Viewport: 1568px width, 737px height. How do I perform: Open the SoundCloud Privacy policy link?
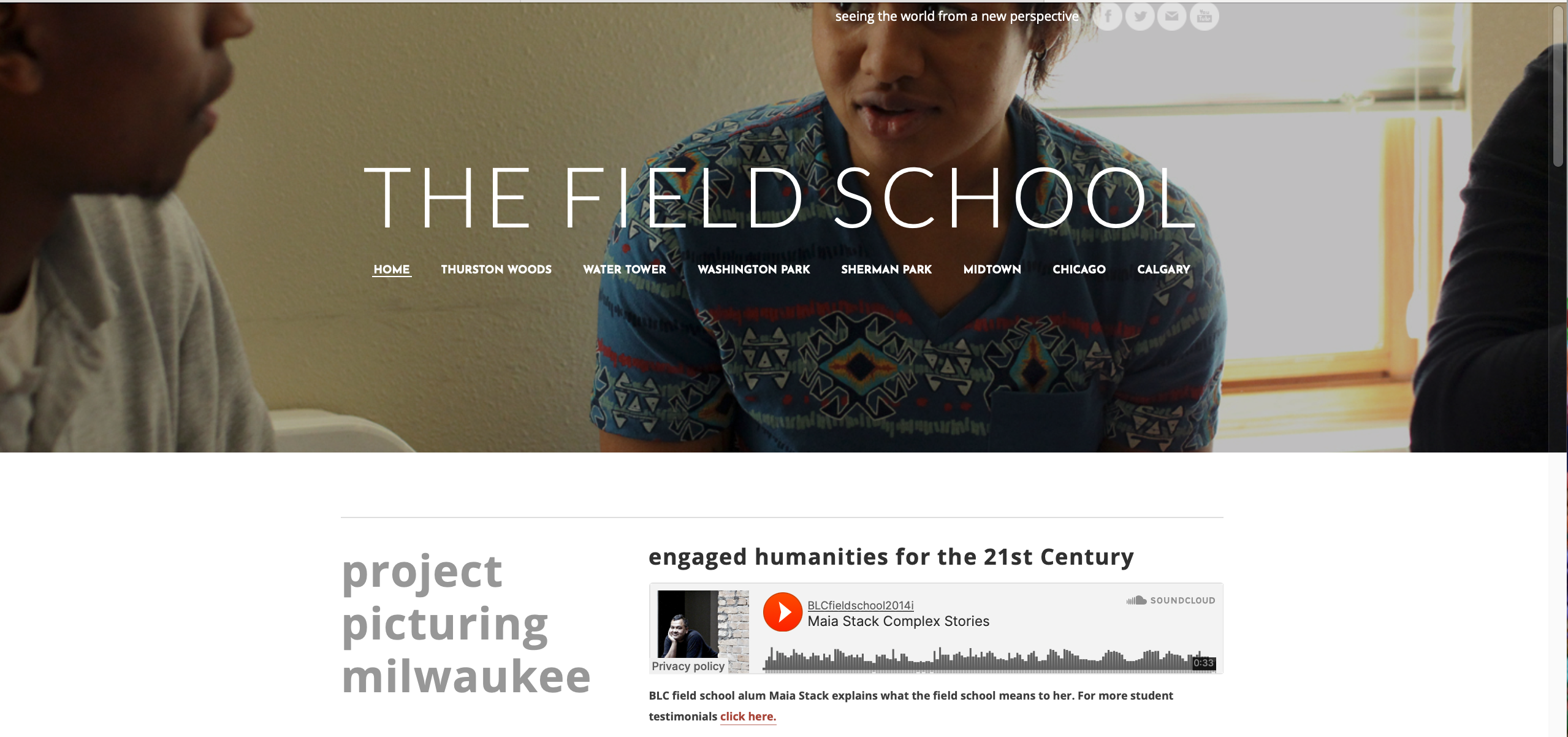tap(688, 666)
